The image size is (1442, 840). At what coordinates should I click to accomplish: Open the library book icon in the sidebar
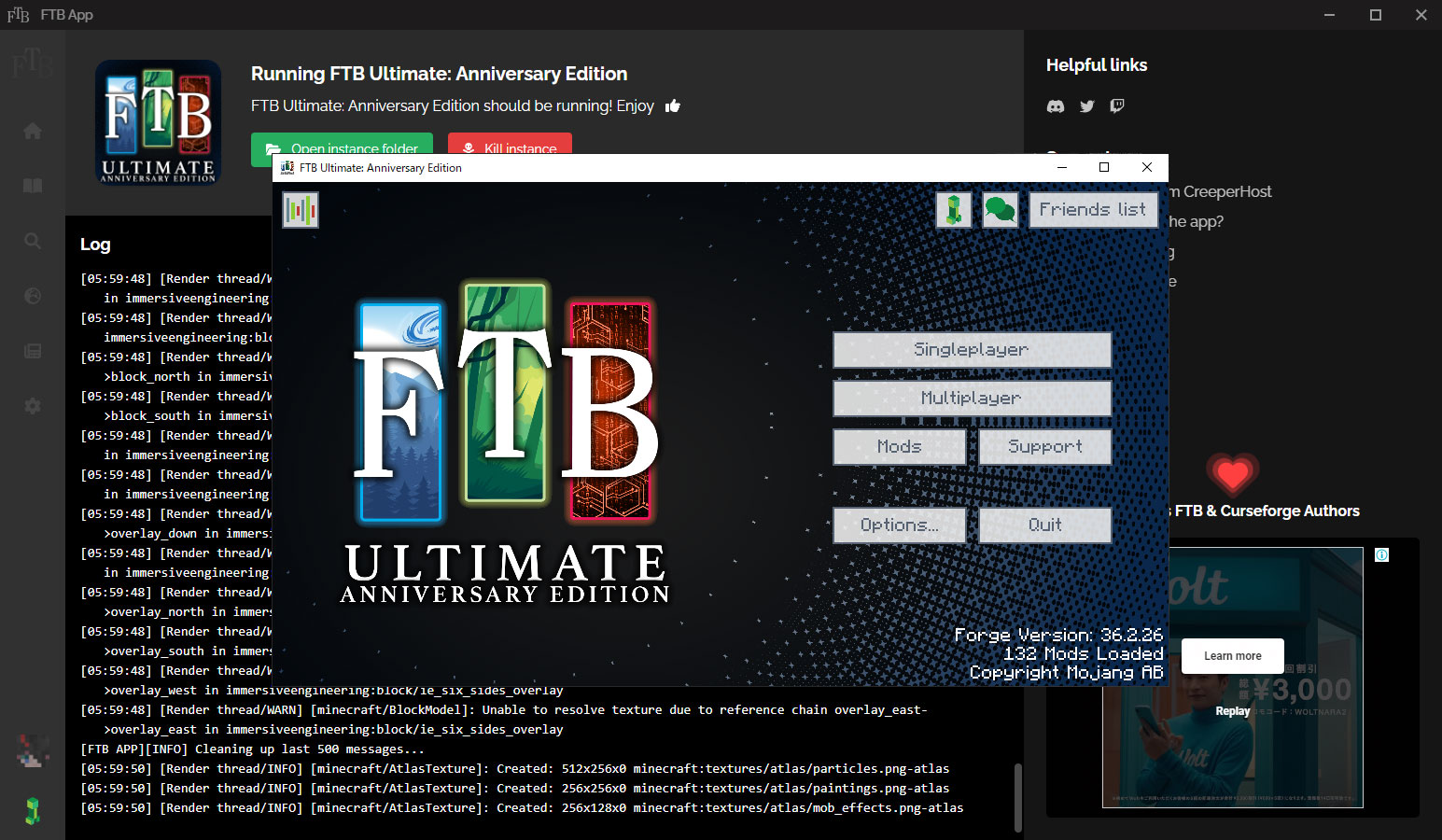point(33,186)
